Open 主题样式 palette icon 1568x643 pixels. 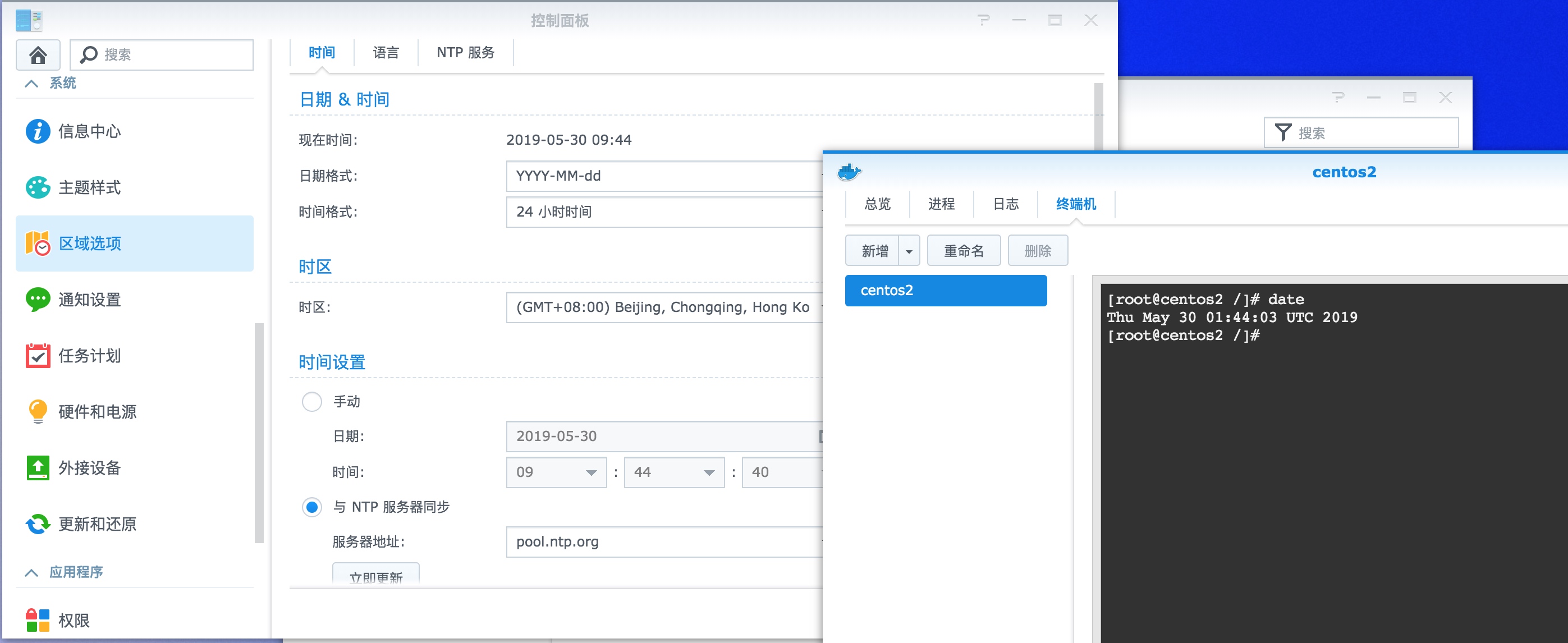tap(38, 187)
